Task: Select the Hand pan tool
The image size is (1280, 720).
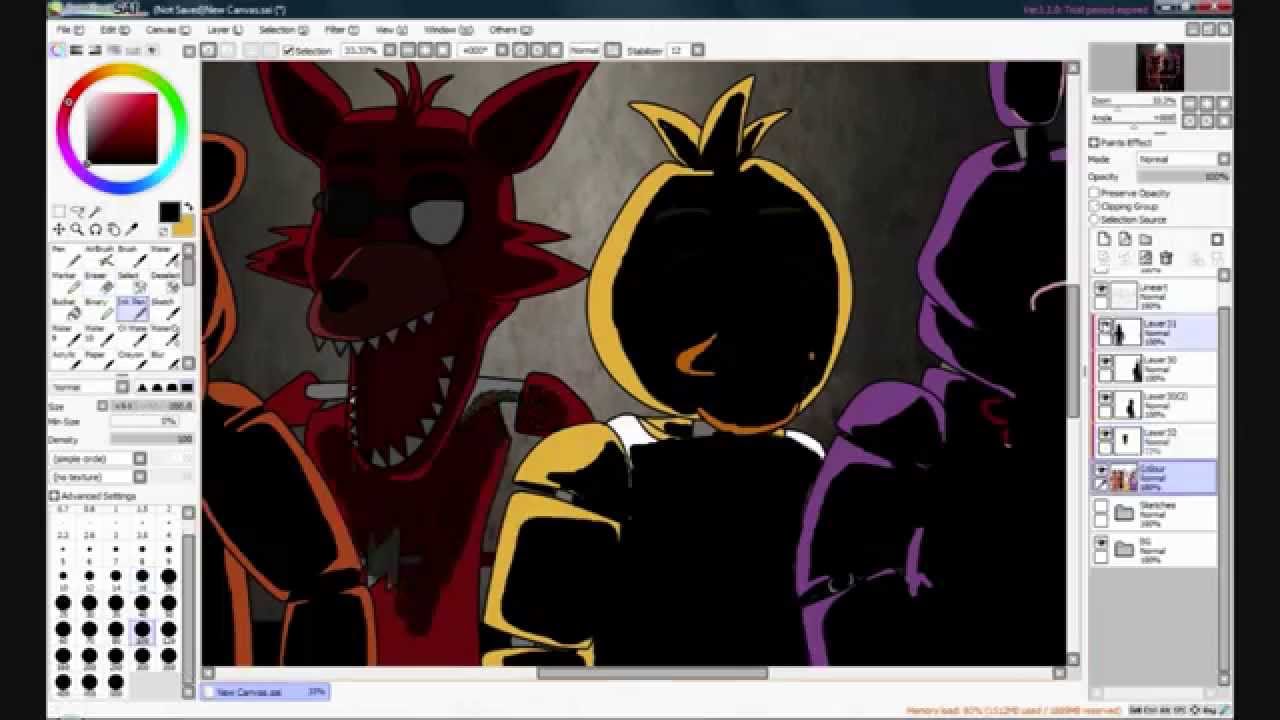Action: pos(114,229)
